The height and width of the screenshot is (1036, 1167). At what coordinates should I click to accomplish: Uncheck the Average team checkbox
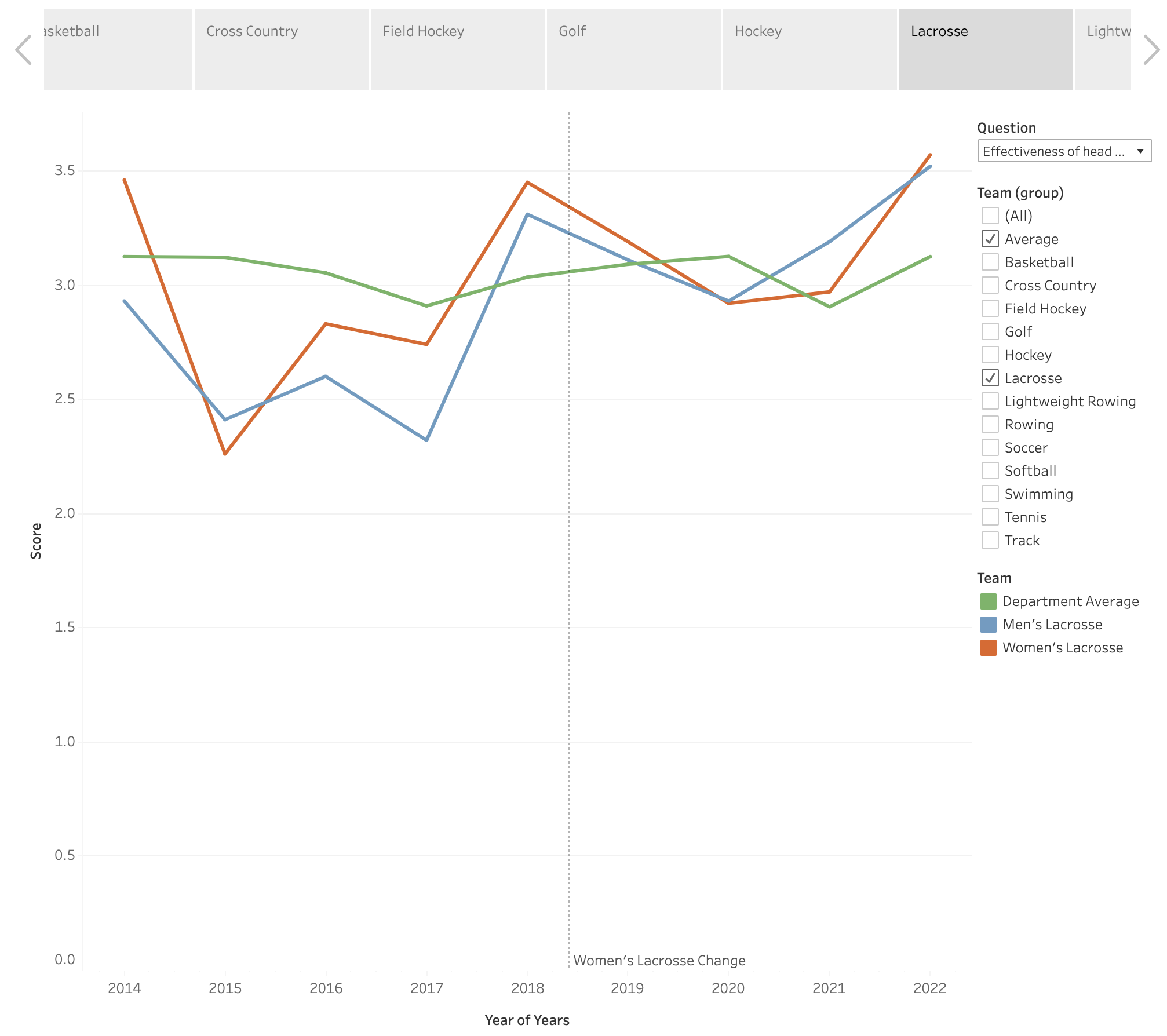pyautogui.click(x=990, y=239)
